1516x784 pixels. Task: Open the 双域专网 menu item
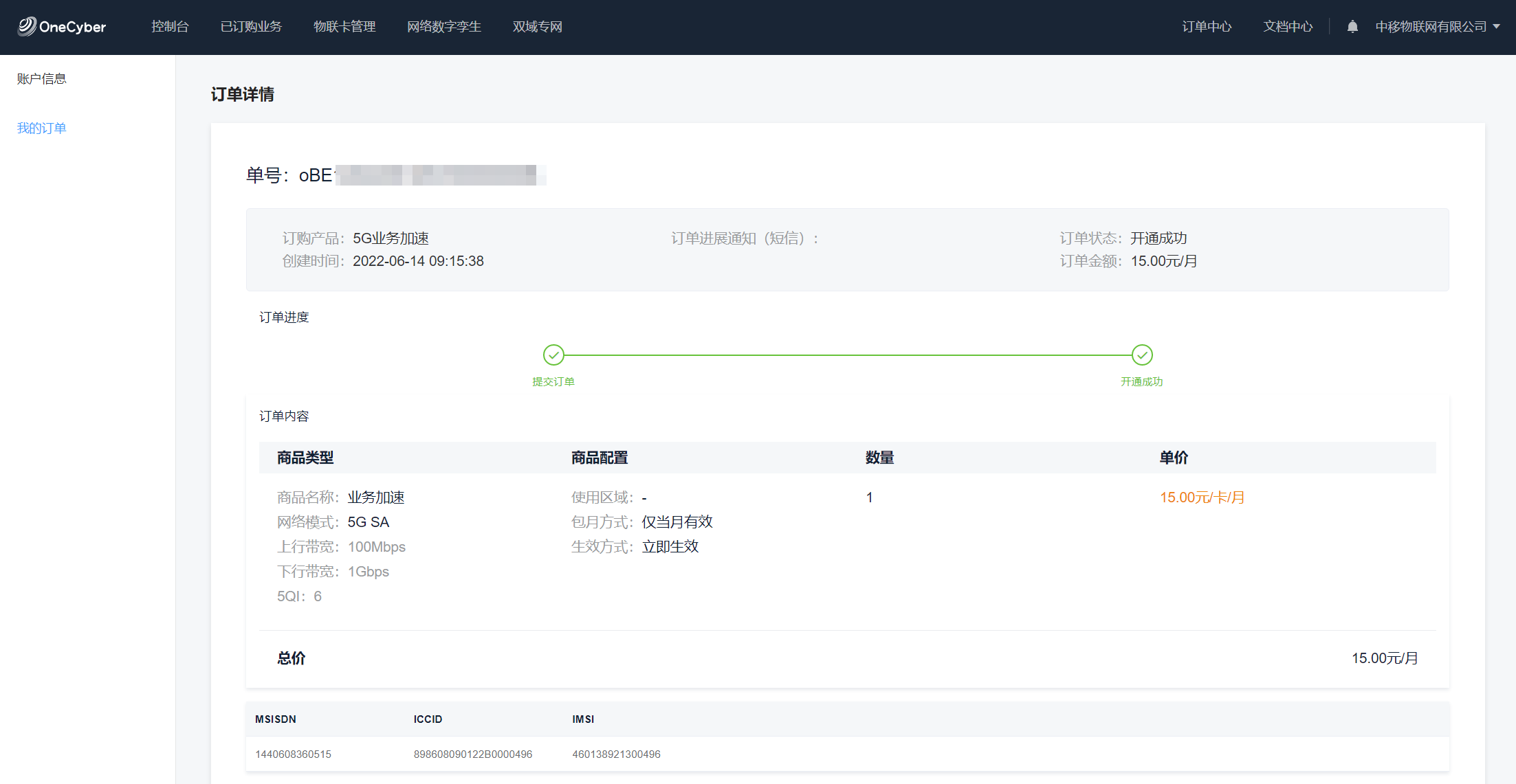click(538, 27)
